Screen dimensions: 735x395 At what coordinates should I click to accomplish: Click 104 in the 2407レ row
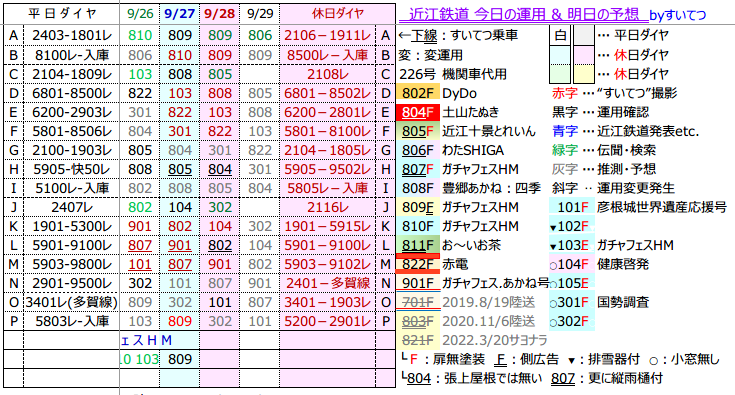click(x=180, y=207)
